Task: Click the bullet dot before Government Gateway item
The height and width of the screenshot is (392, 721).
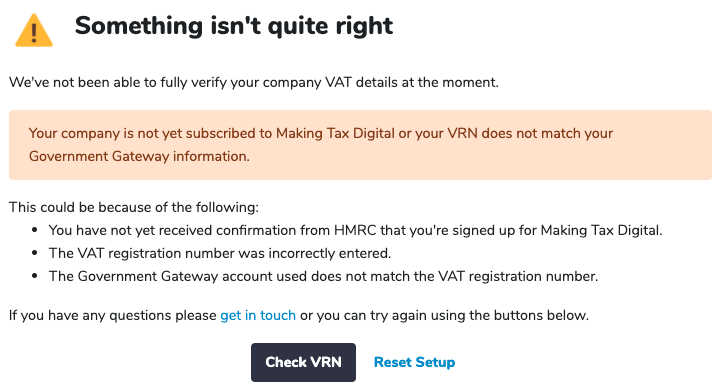Action: pyautogui.click(x=34, y=276)
